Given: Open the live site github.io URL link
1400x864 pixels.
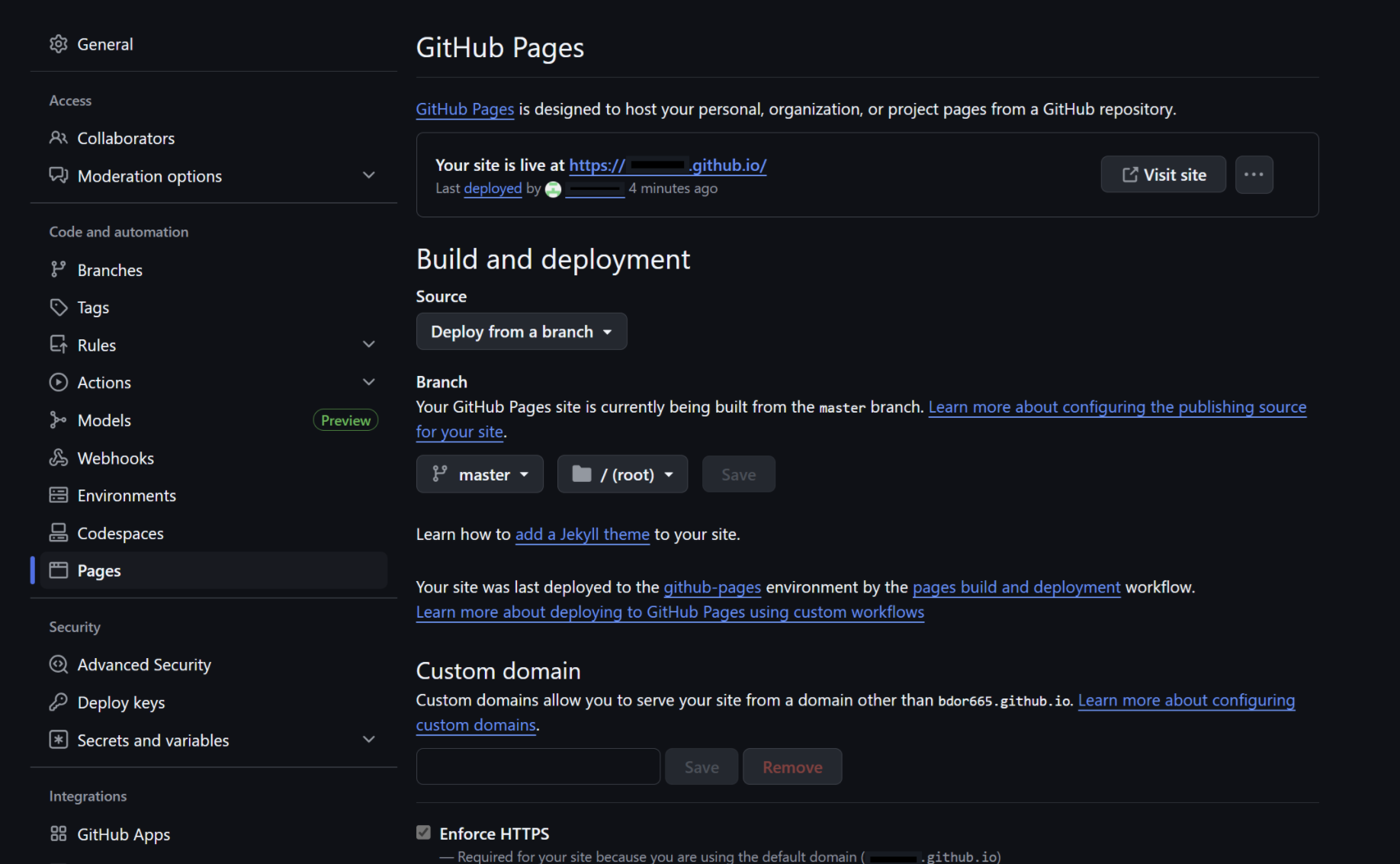Looking at the screenshot, I should 668,165.
